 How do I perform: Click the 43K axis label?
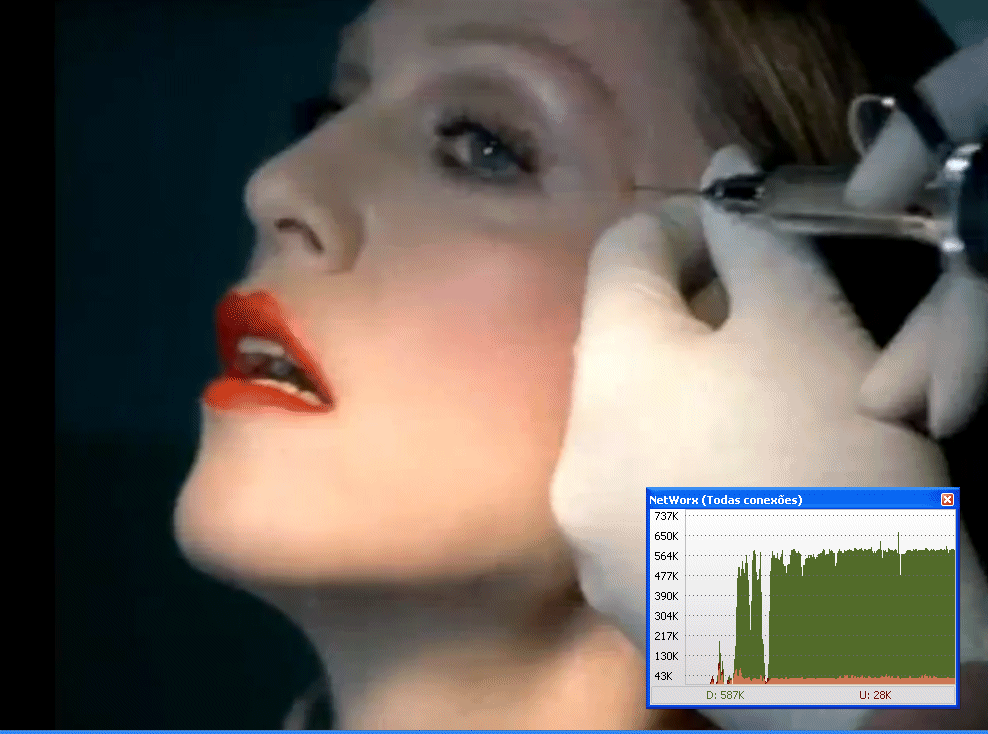point(663,676)
